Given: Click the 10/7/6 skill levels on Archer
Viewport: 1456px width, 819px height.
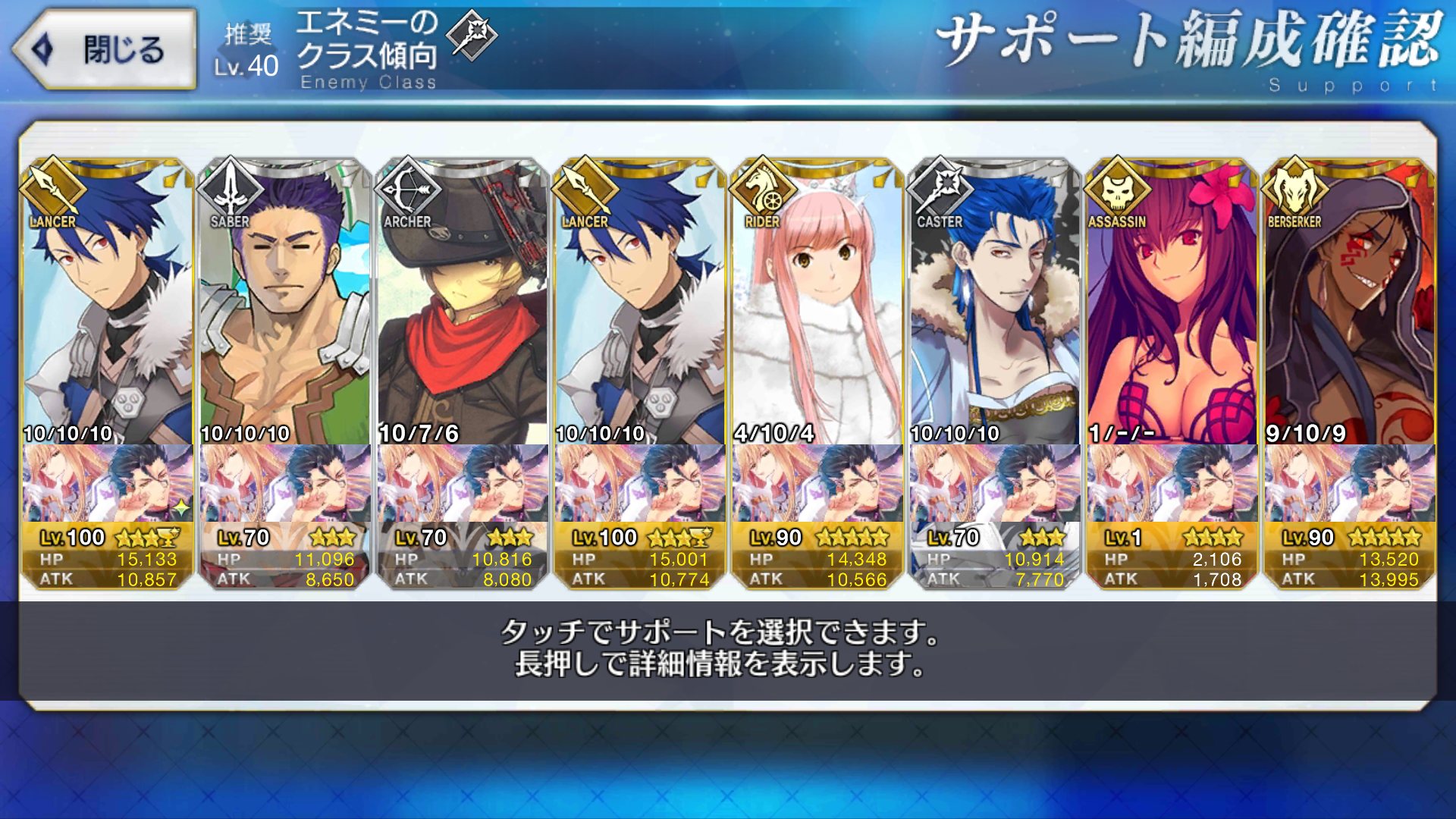Looking at the screenshot, I should 419,433.
